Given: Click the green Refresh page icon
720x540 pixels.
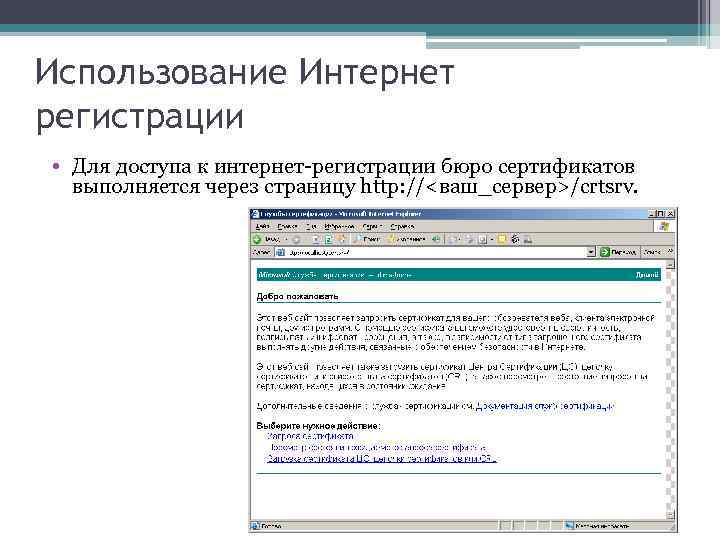Looking at the screenshot, I should point(328,239).
